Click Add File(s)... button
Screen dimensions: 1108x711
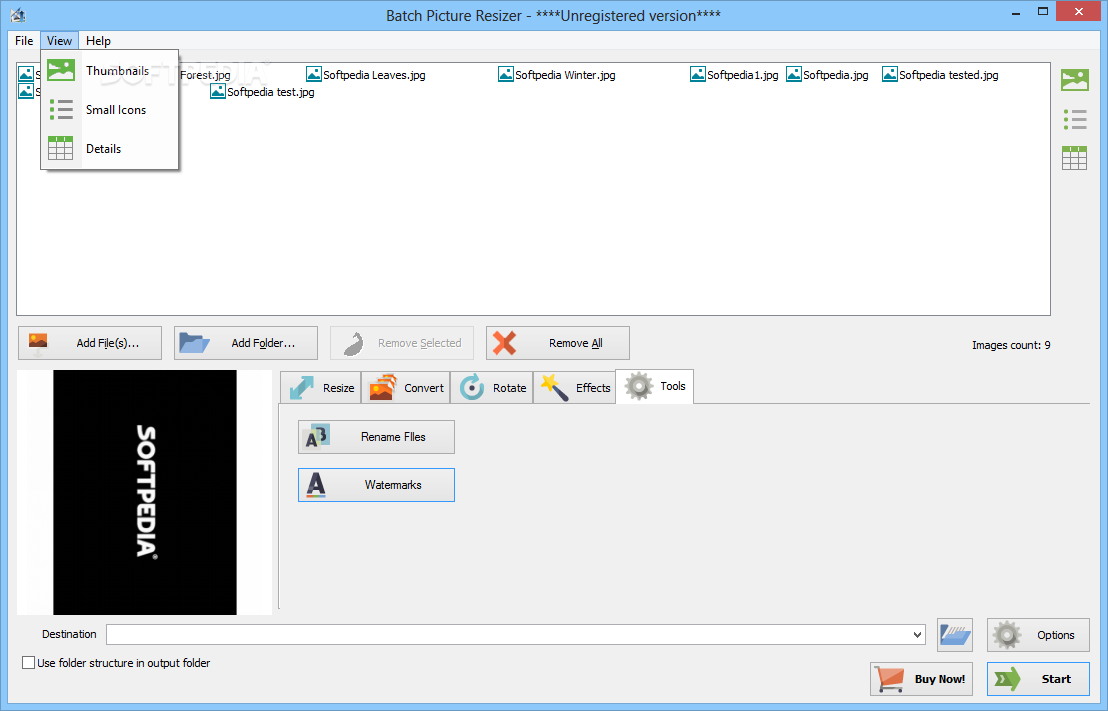click(x=90, y=343)
